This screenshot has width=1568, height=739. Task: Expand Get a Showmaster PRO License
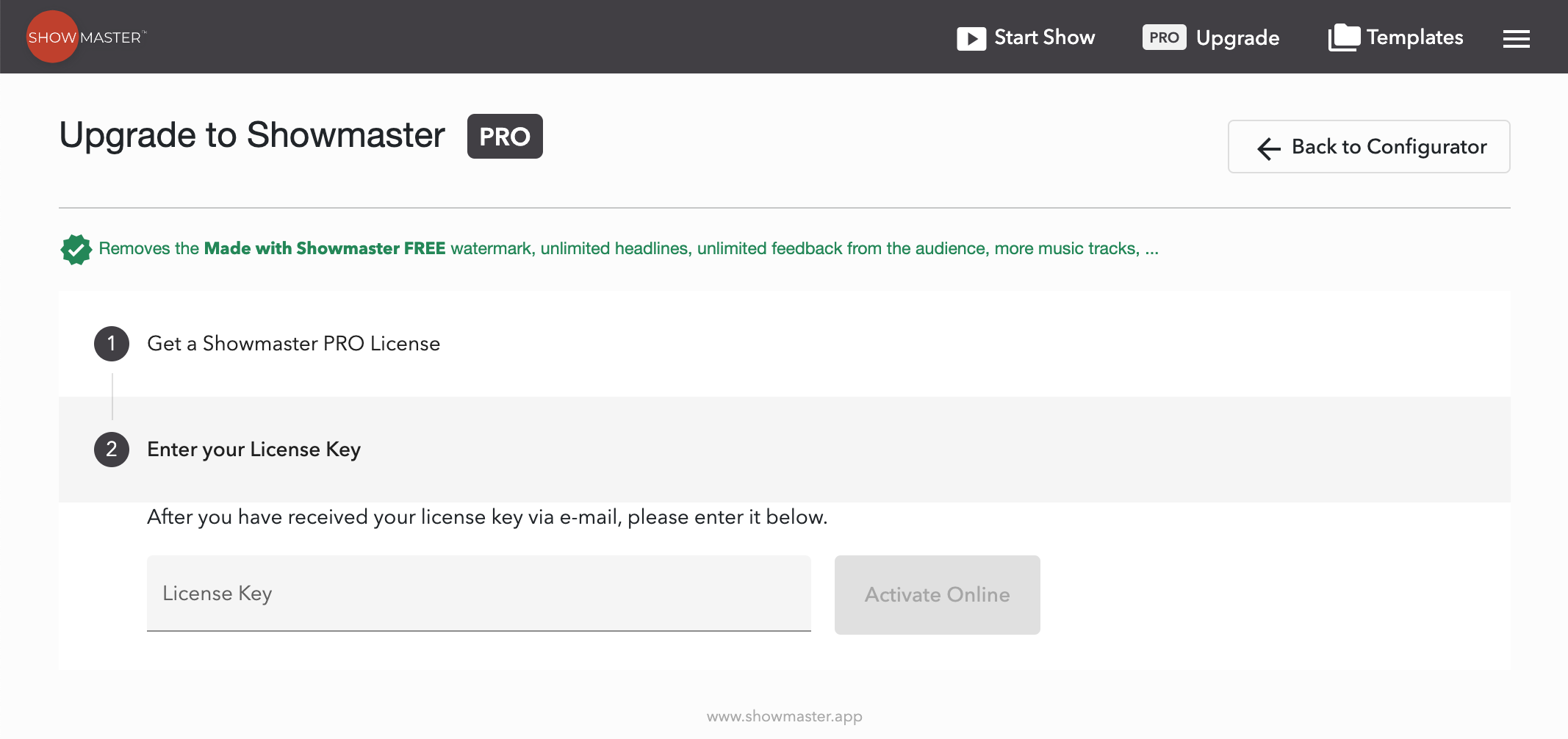[293, 344]
